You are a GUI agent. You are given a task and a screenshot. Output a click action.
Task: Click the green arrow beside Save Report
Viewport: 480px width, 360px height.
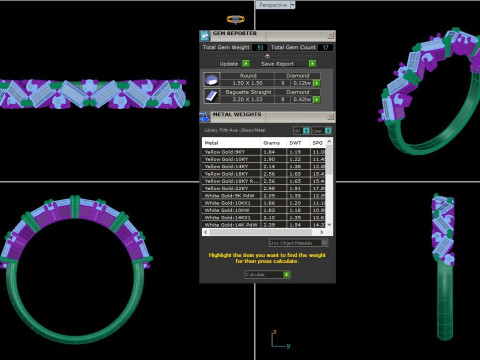coord(312,63)
